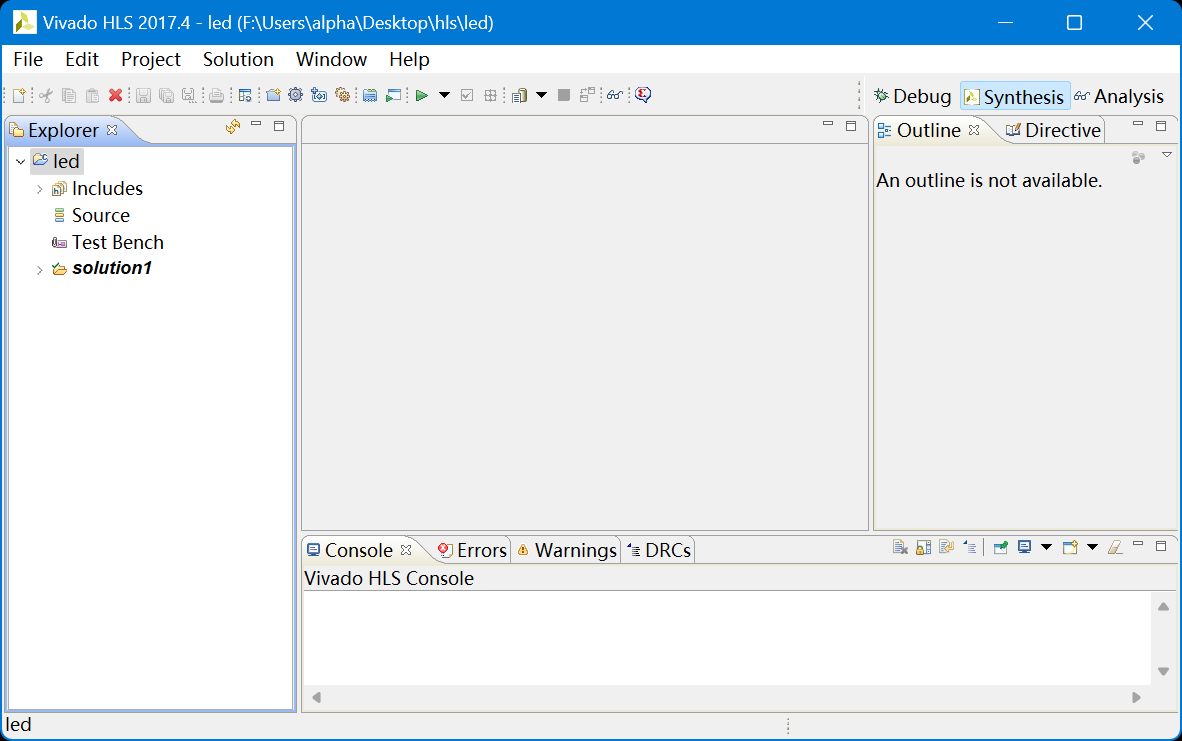
Task: Click console scrollbar down arrow
Action: point(1163,671)
